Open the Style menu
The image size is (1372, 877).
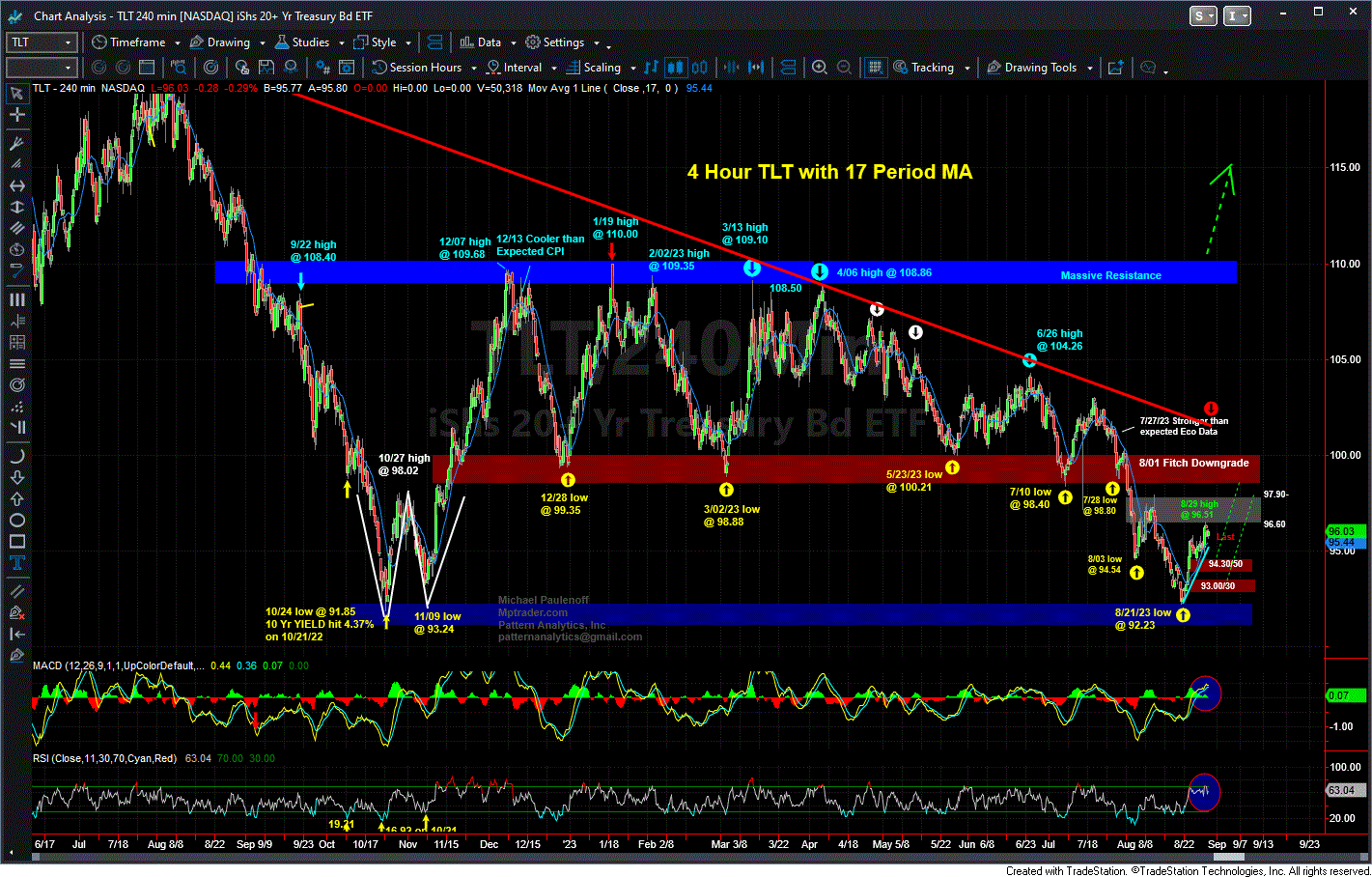click(x=375, y=42)
